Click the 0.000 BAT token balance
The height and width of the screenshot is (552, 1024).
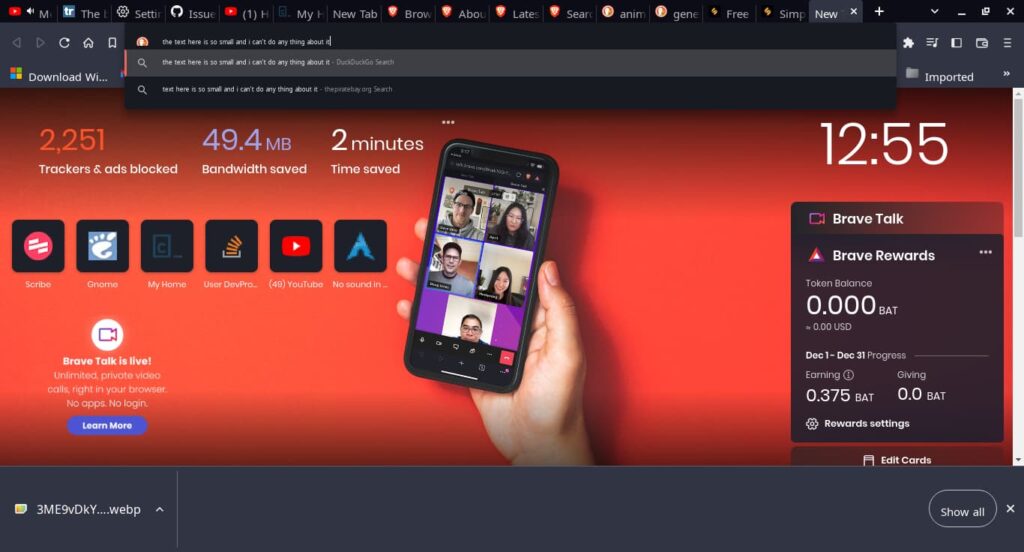click(852, 306)
